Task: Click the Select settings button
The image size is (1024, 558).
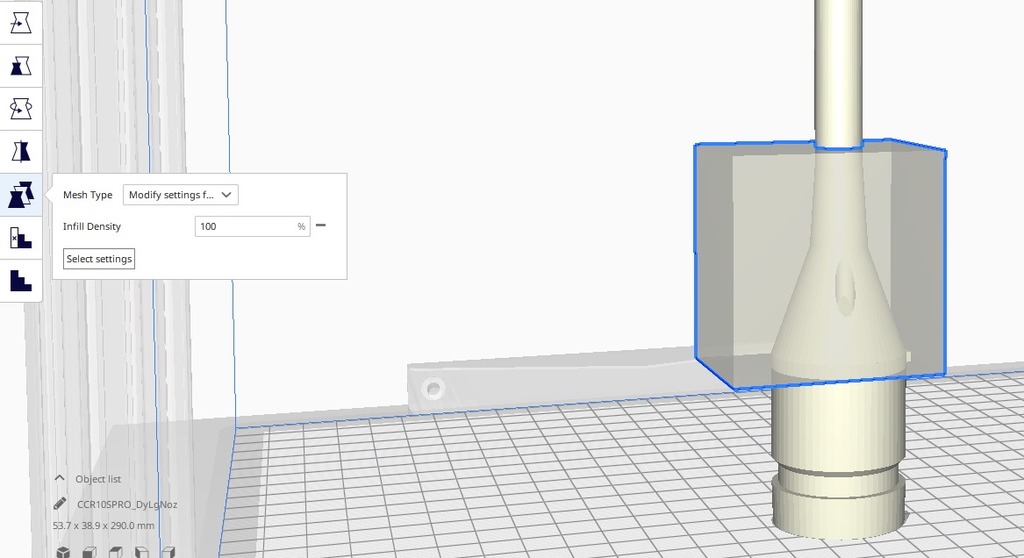Action: tap(99, 259)
